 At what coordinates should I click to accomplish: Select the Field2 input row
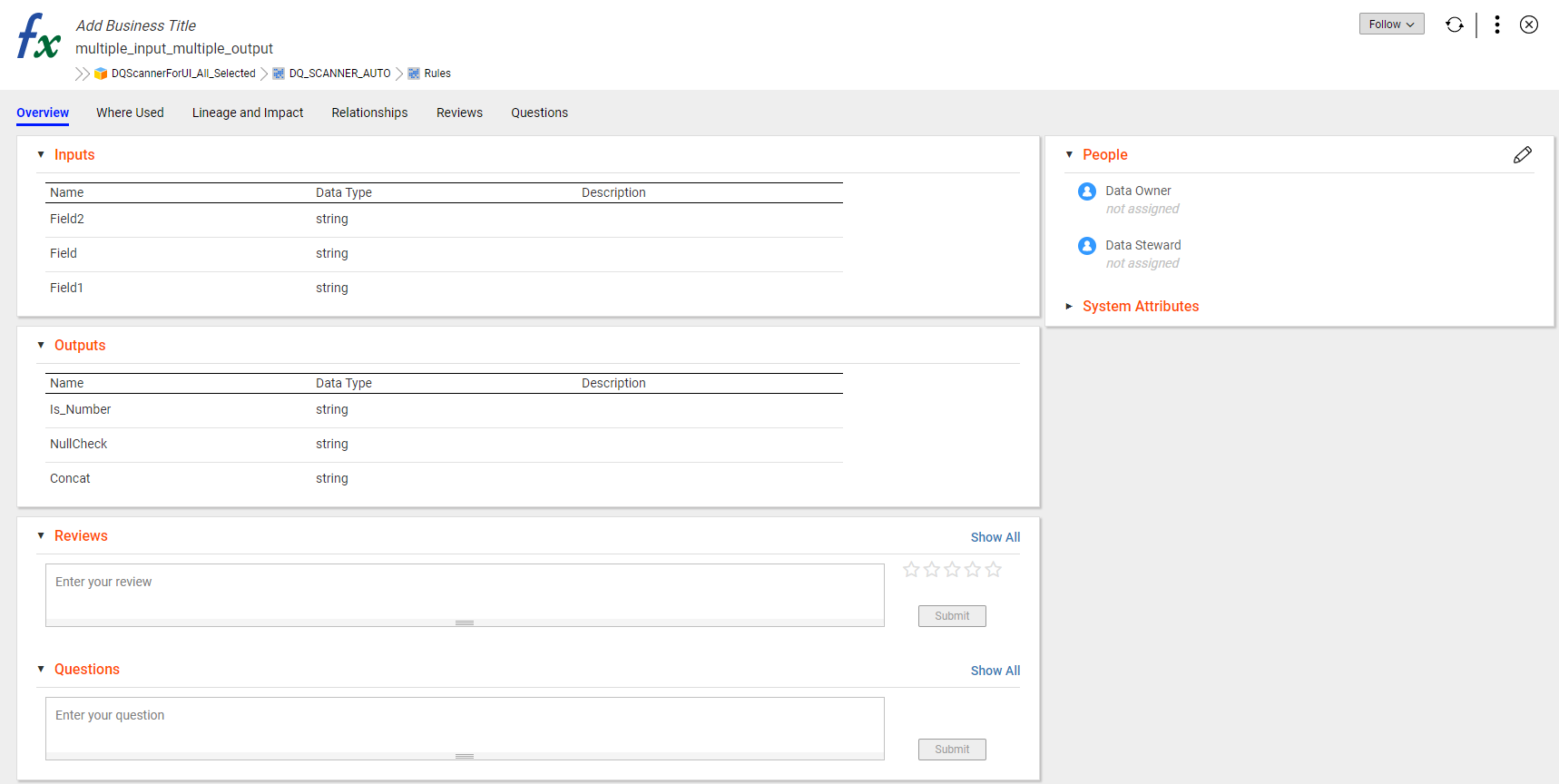[444, 220]
